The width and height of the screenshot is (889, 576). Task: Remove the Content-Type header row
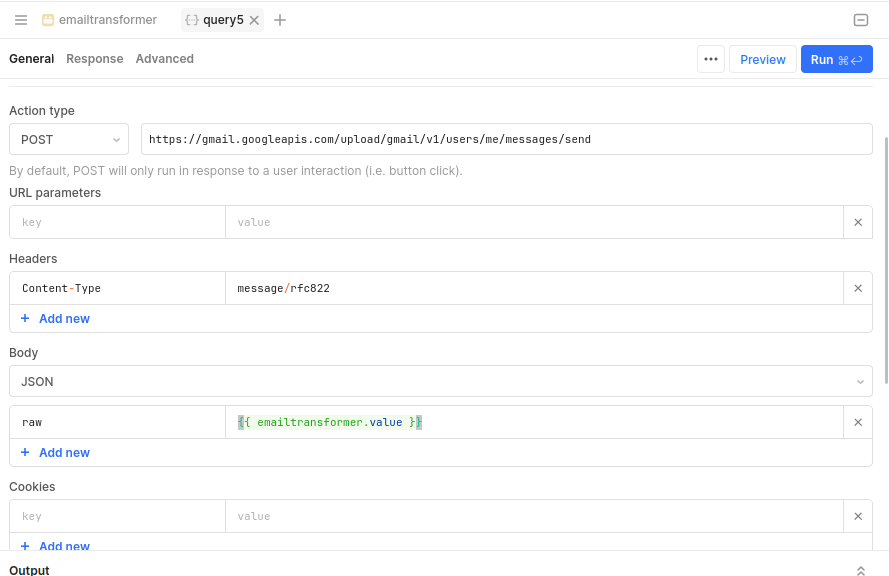tap(857, 287)
